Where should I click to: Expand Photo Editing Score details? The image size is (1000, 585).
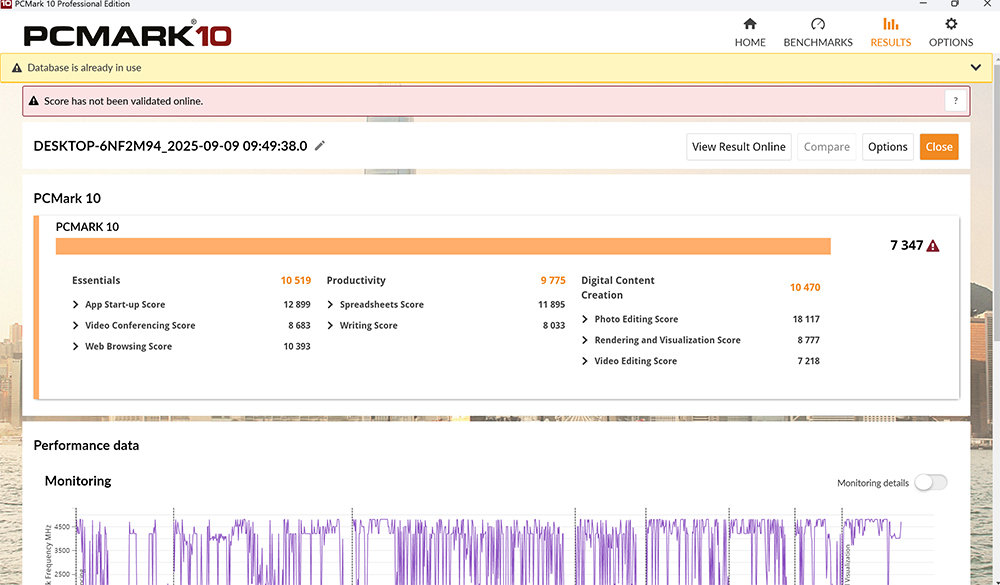[585, 319]
